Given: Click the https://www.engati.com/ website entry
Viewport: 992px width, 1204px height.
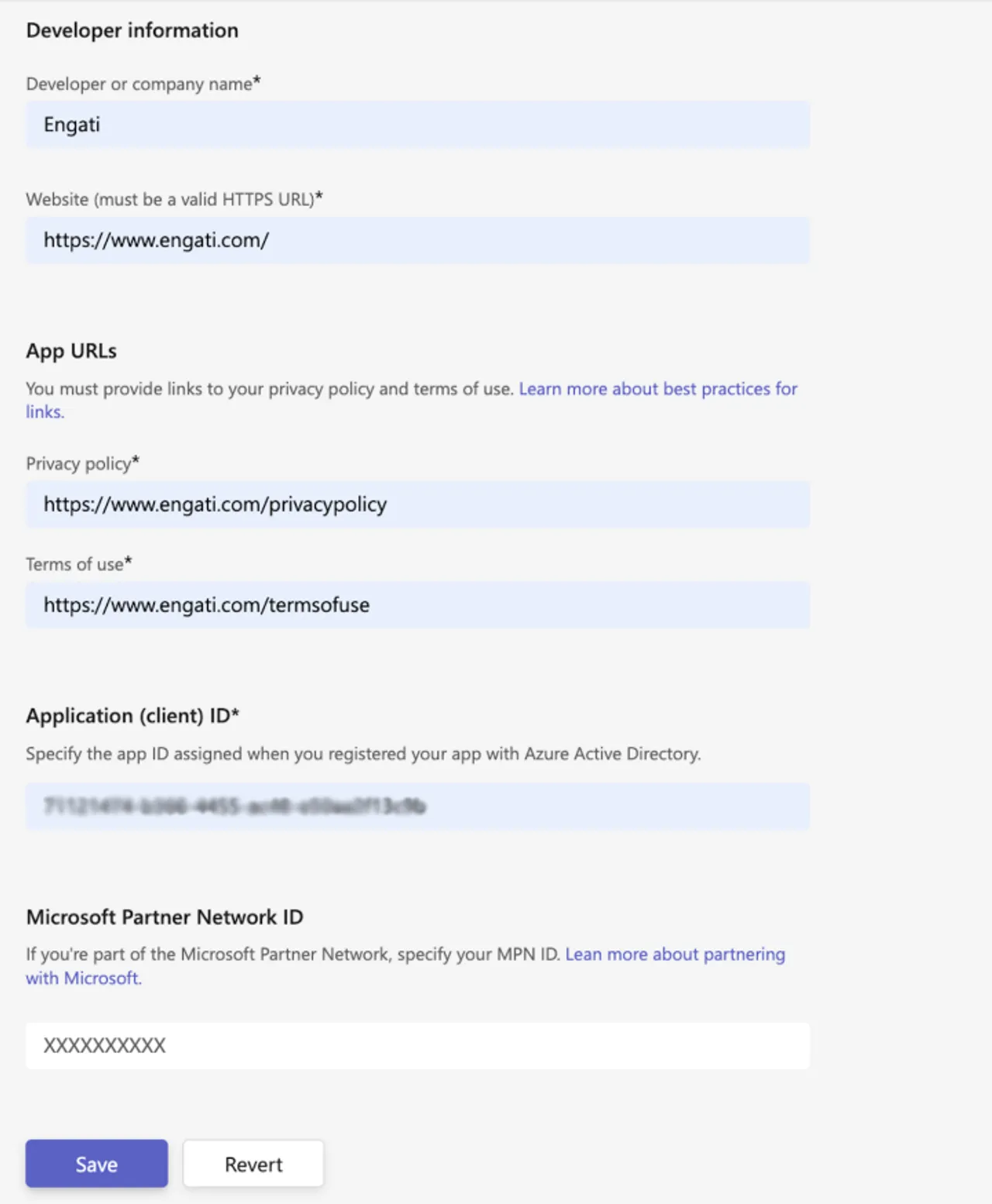Looking at the screenshot, I should 157,240.
